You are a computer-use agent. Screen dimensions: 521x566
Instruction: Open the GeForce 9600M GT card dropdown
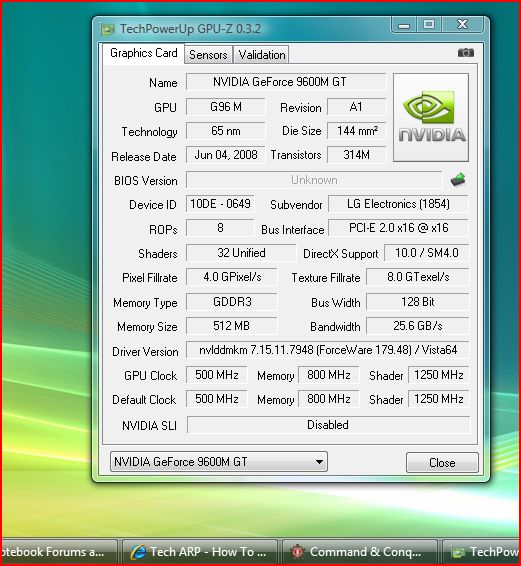pos(219,462)
